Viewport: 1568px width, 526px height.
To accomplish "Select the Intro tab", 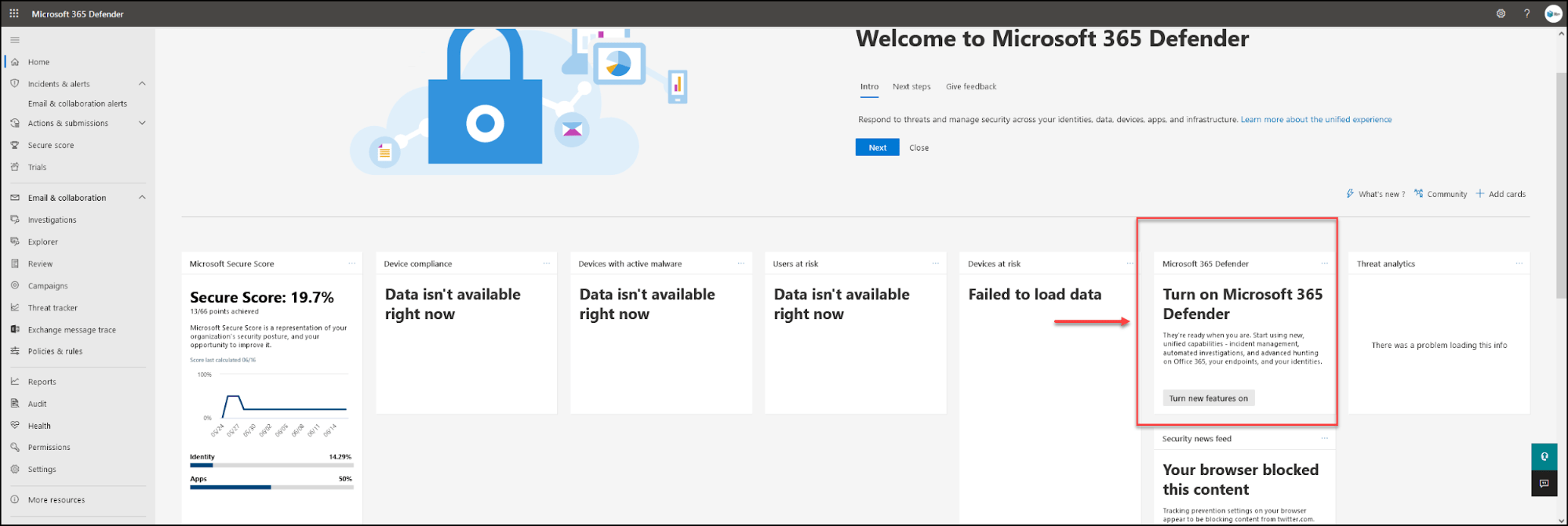I will coord(869,87).
